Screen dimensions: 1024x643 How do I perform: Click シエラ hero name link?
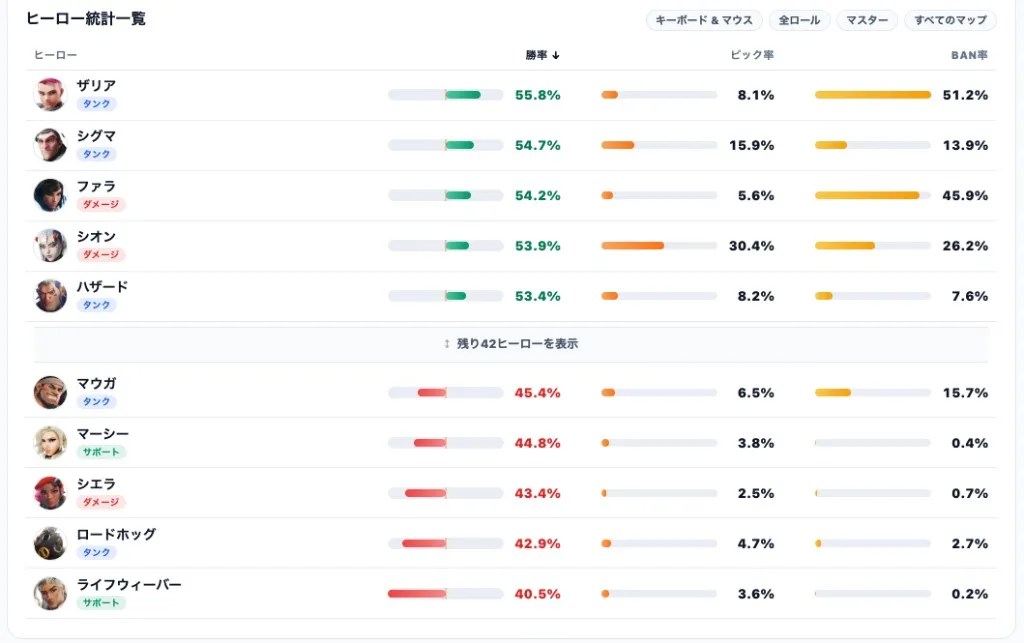tap(96, 484)
